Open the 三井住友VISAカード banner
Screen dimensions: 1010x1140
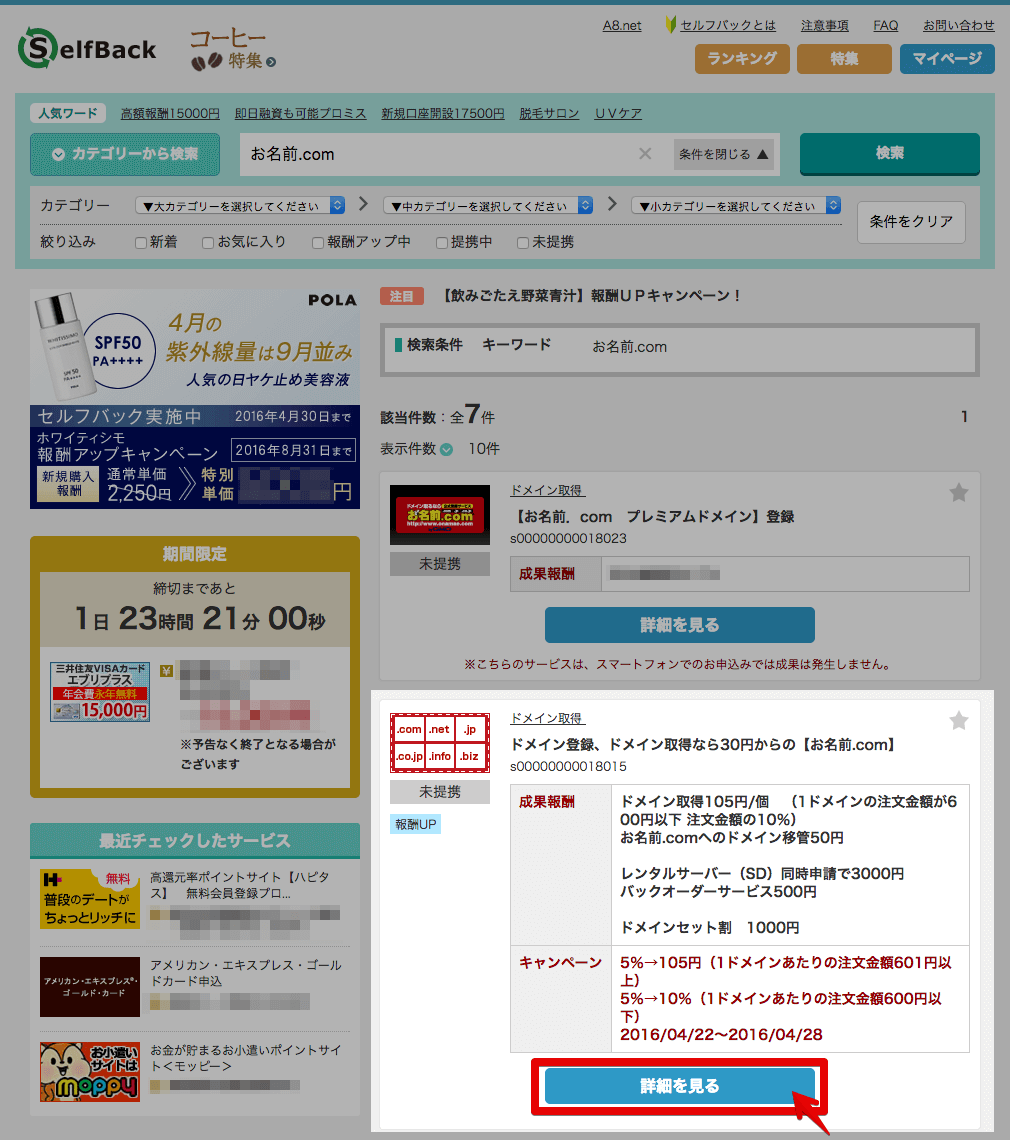(100, 691)
